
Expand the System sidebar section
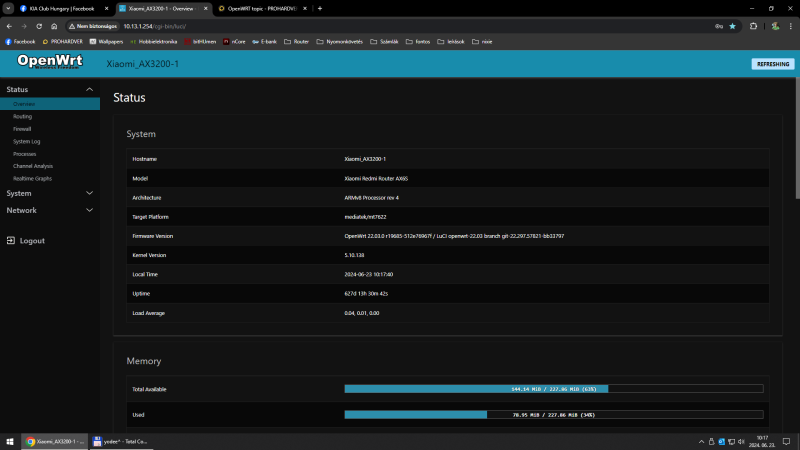pyautogui.click(x=50, y=193)
